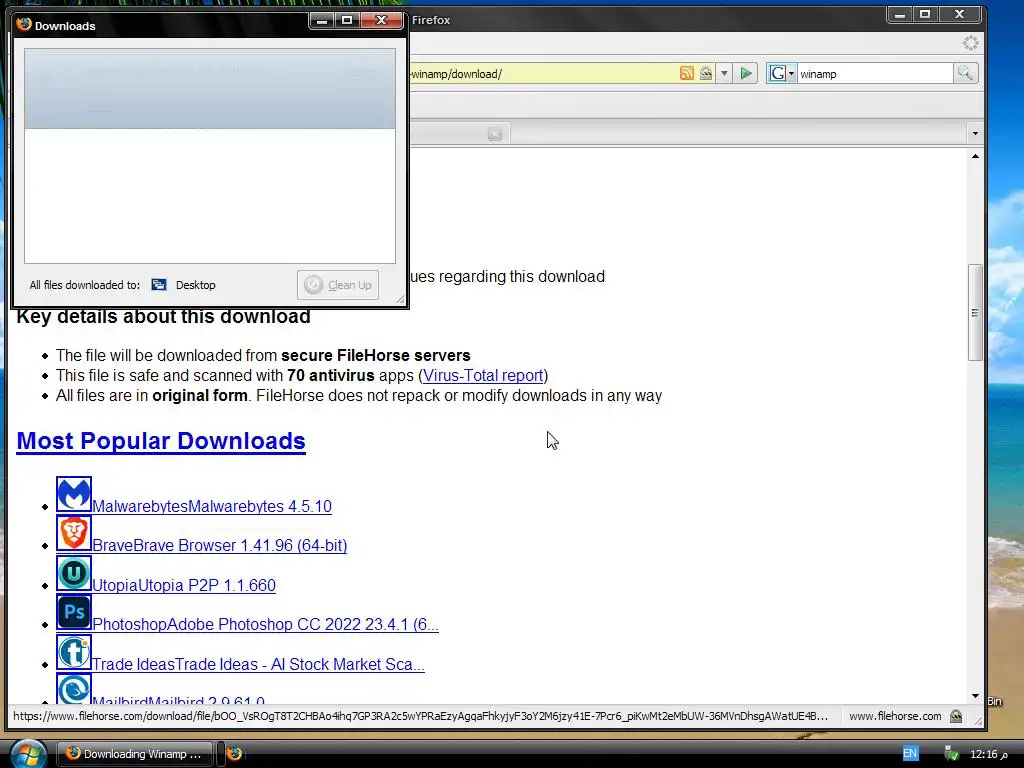Open the Google search engine dropdown
The image size is (1024, 768).
781,74
